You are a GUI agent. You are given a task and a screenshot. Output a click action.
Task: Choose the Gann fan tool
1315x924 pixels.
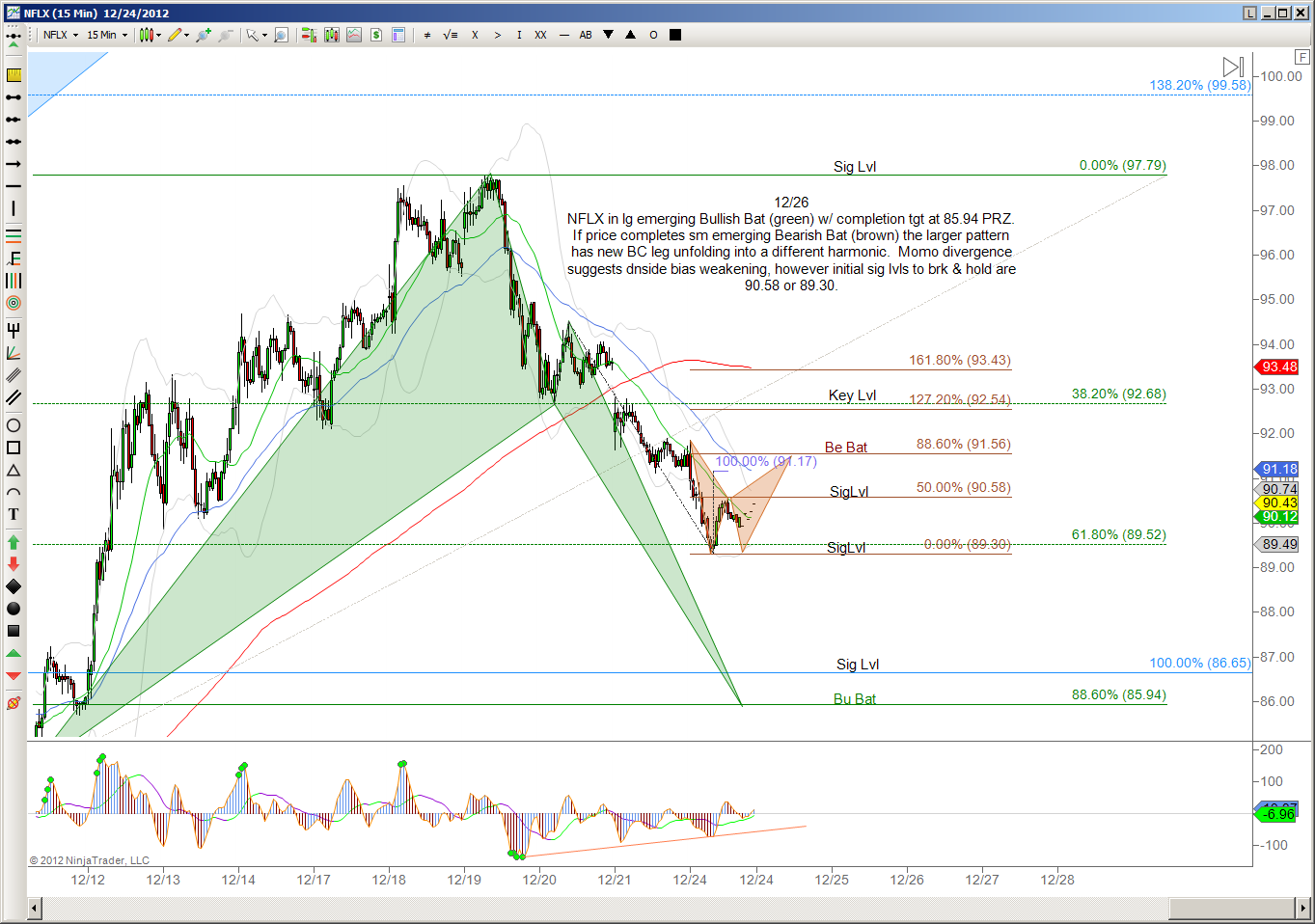pyautogui.click(x=14, y=353)
